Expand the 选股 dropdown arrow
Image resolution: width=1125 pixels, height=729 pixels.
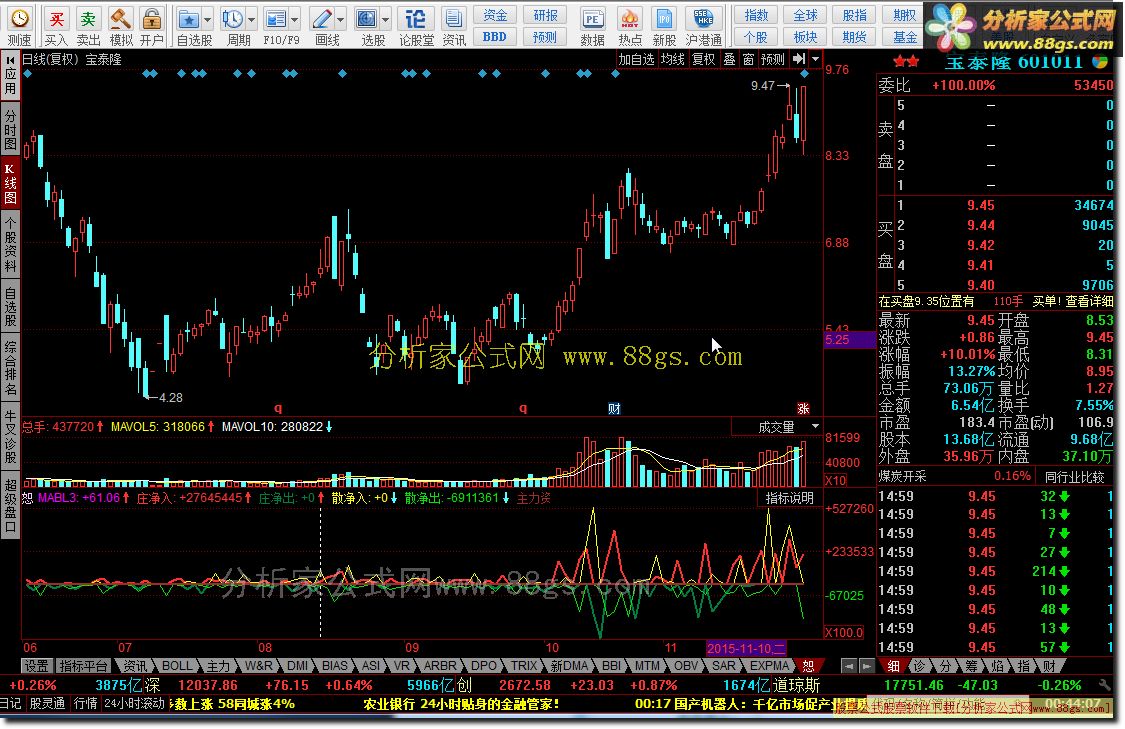(x=386, y=19)
